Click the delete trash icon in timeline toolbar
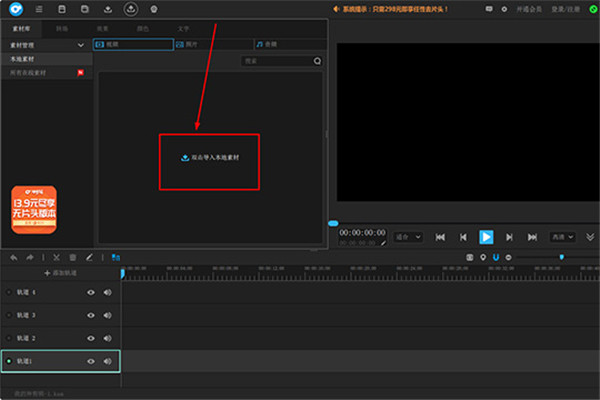Screen dimensions: 600x400 tap(73, 257)
